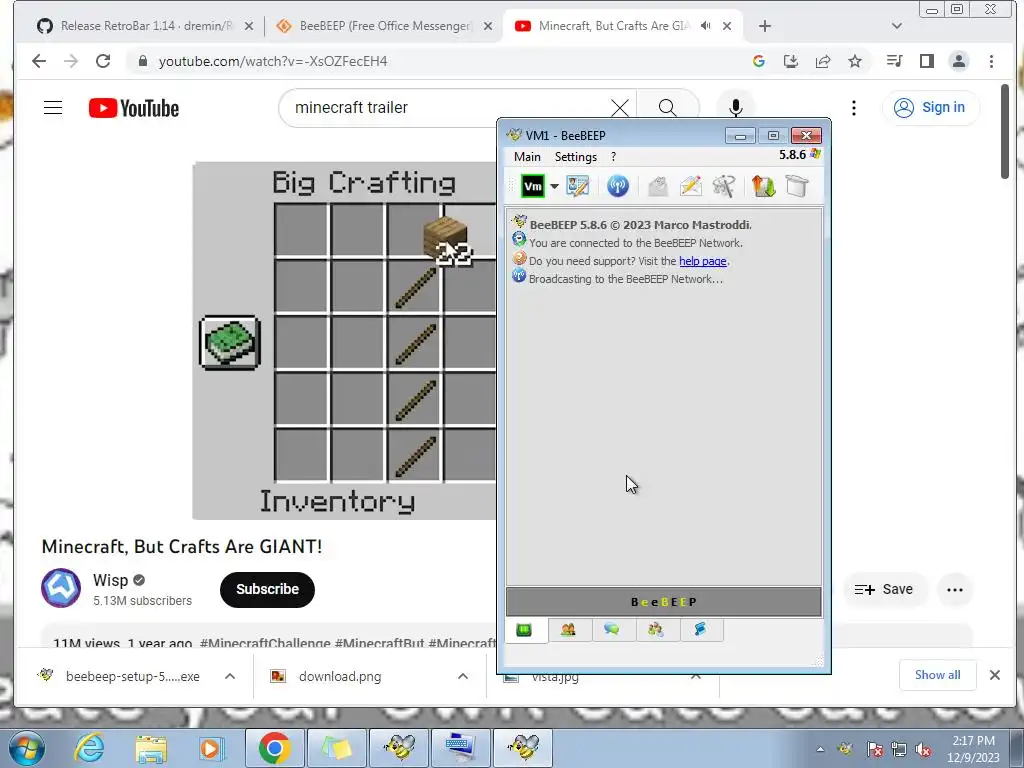Expand options for the beebeep-setup download
The image size is (1024, 768).
230,677
